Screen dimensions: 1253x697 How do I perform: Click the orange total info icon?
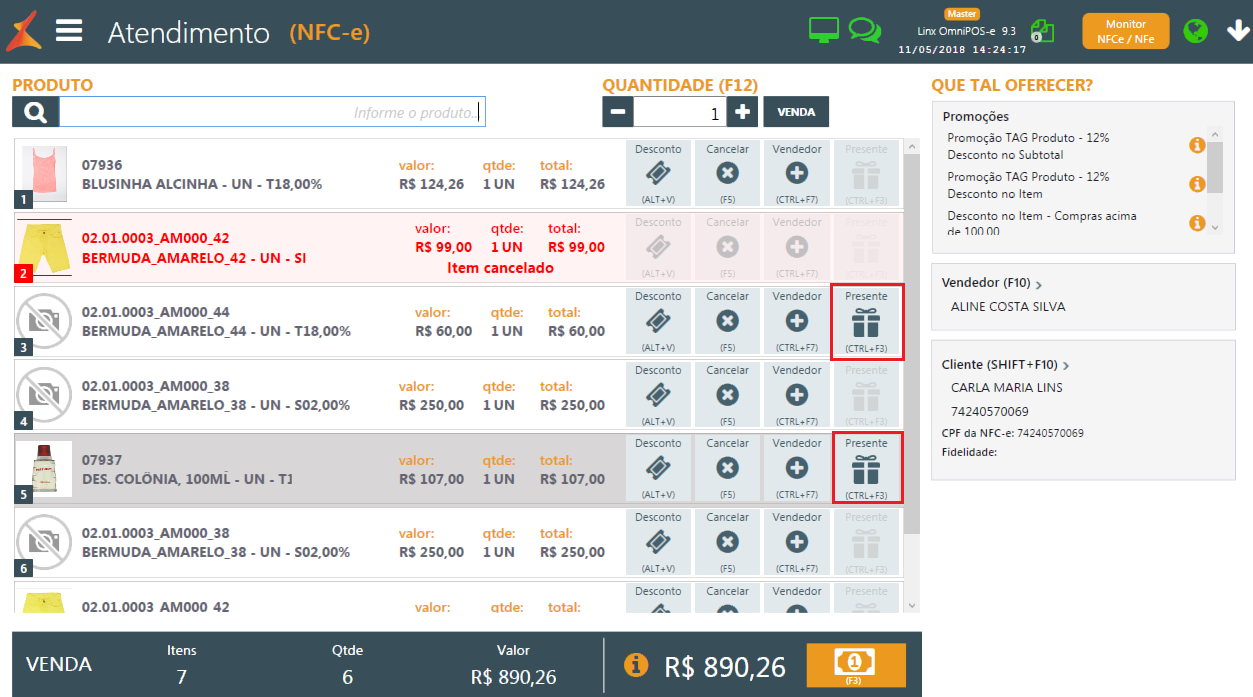tap(636, 665)
